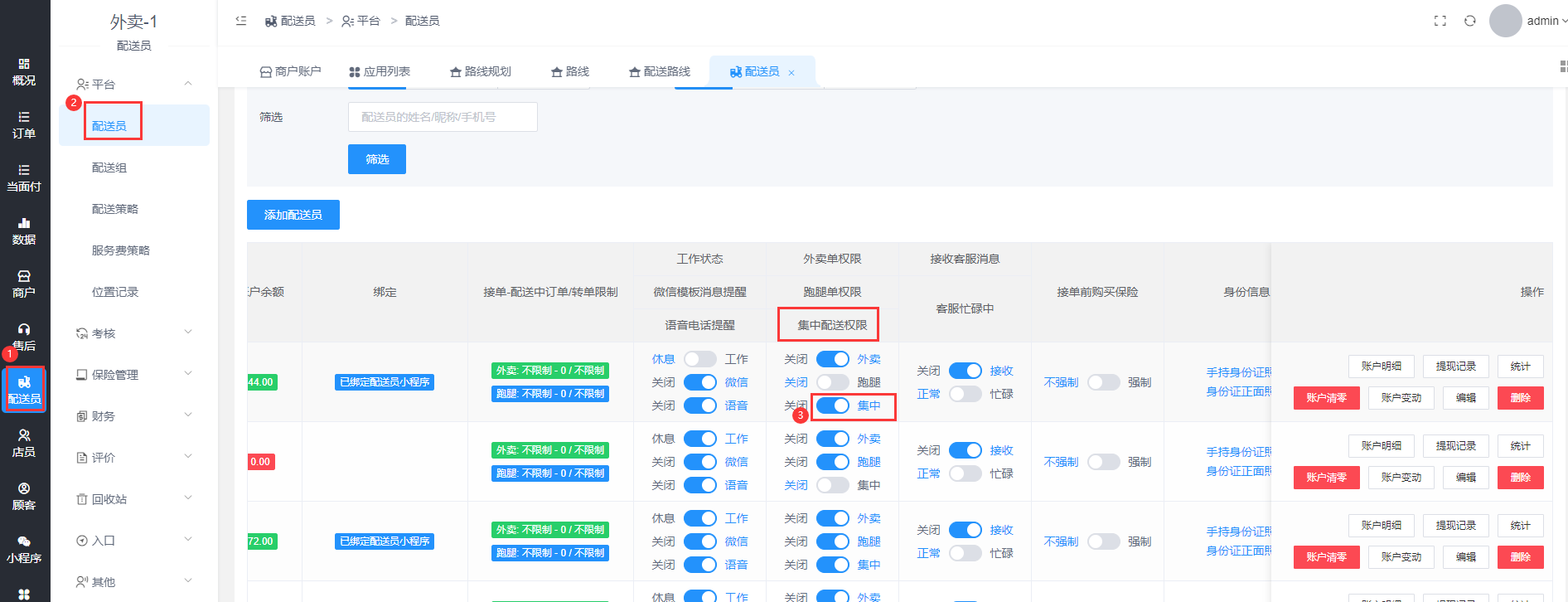Open the 概况 overview sidebar icon
The image size is (1568, 602).
24,72
